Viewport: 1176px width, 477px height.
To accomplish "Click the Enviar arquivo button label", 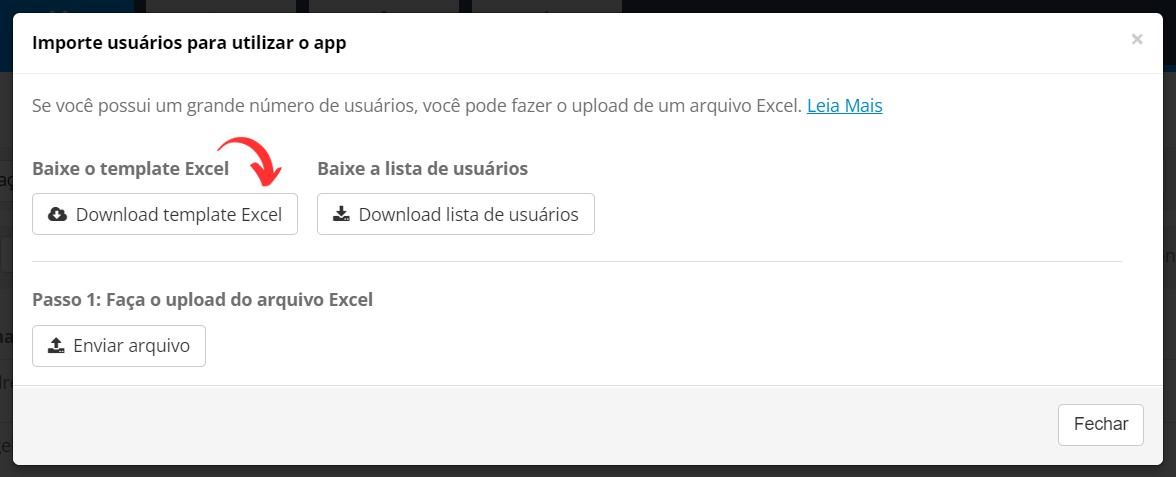I will point(131,346).
